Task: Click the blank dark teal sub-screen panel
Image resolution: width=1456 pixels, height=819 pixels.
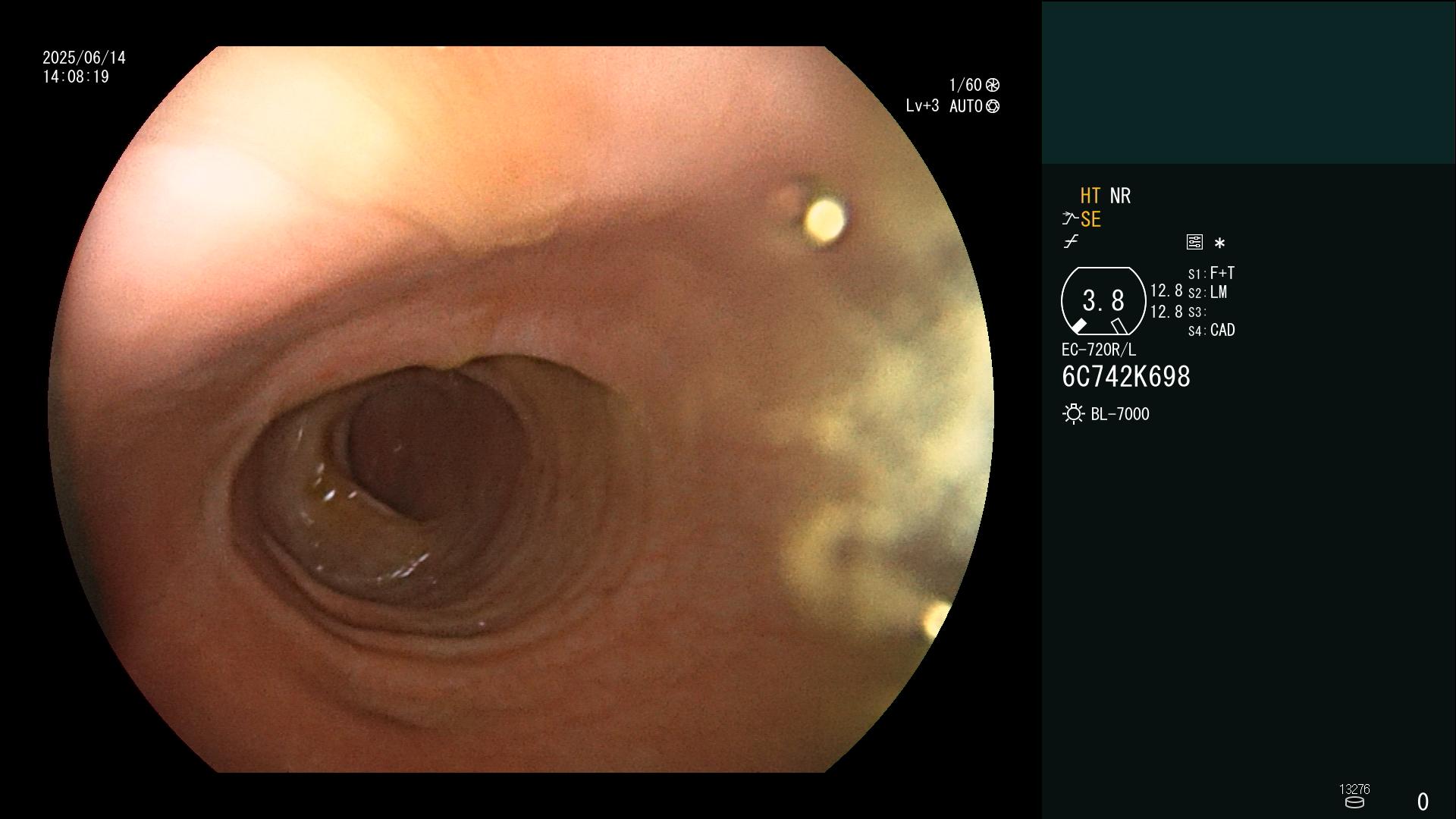Action: pyautogui.click(x=1249, y=82)
